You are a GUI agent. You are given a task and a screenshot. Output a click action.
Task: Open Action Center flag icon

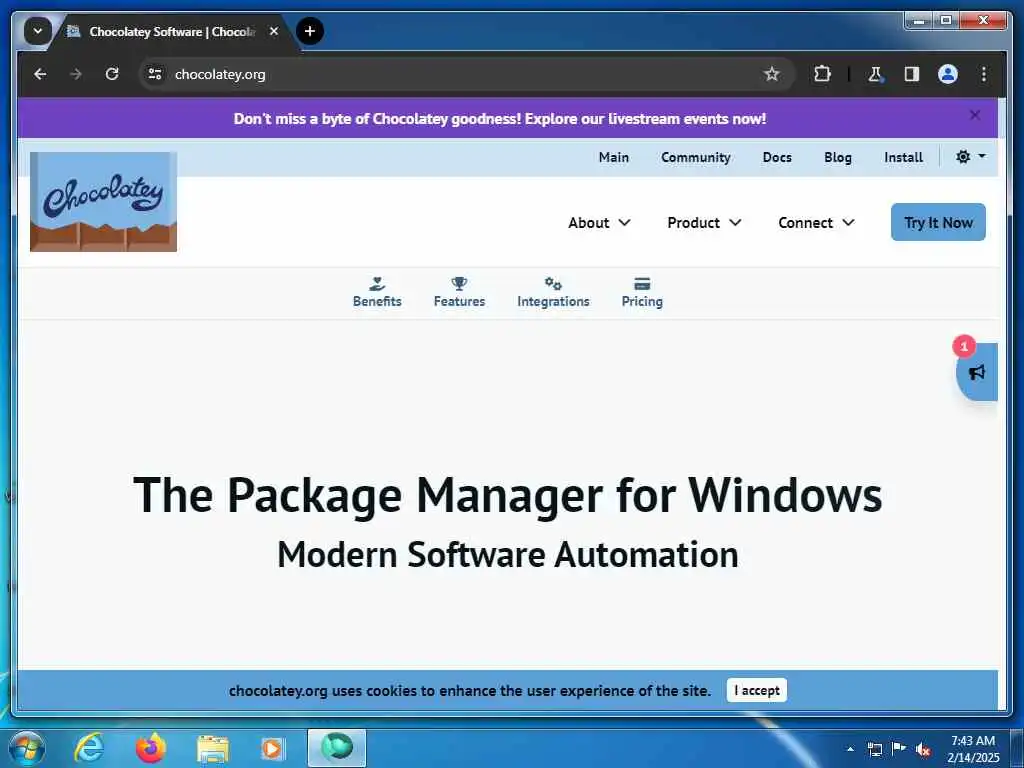coord(899,748)
